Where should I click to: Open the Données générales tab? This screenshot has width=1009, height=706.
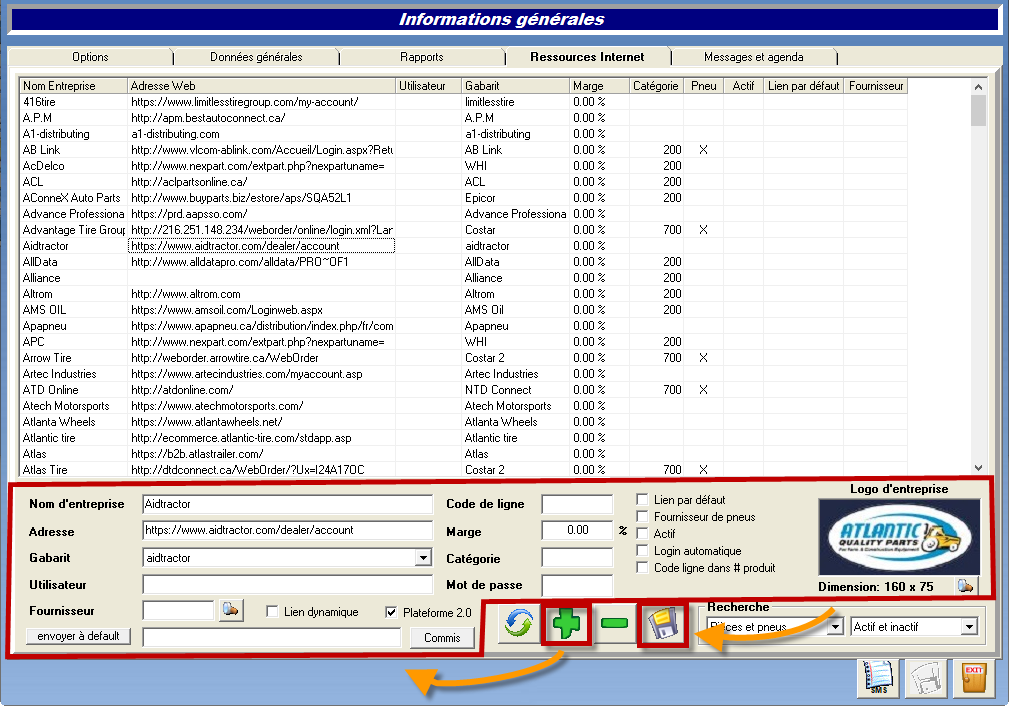[256, 57]
